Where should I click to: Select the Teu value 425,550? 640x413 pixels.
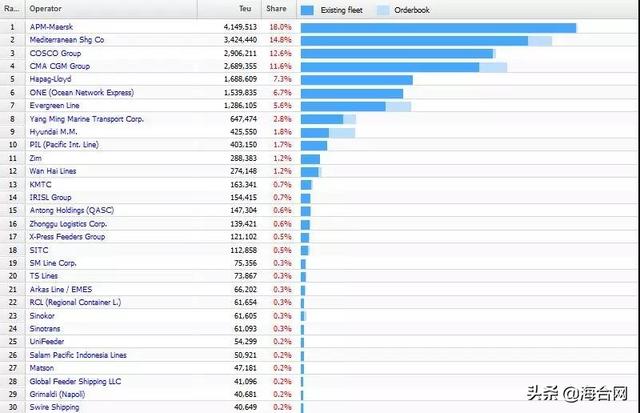tap(244, 132)
